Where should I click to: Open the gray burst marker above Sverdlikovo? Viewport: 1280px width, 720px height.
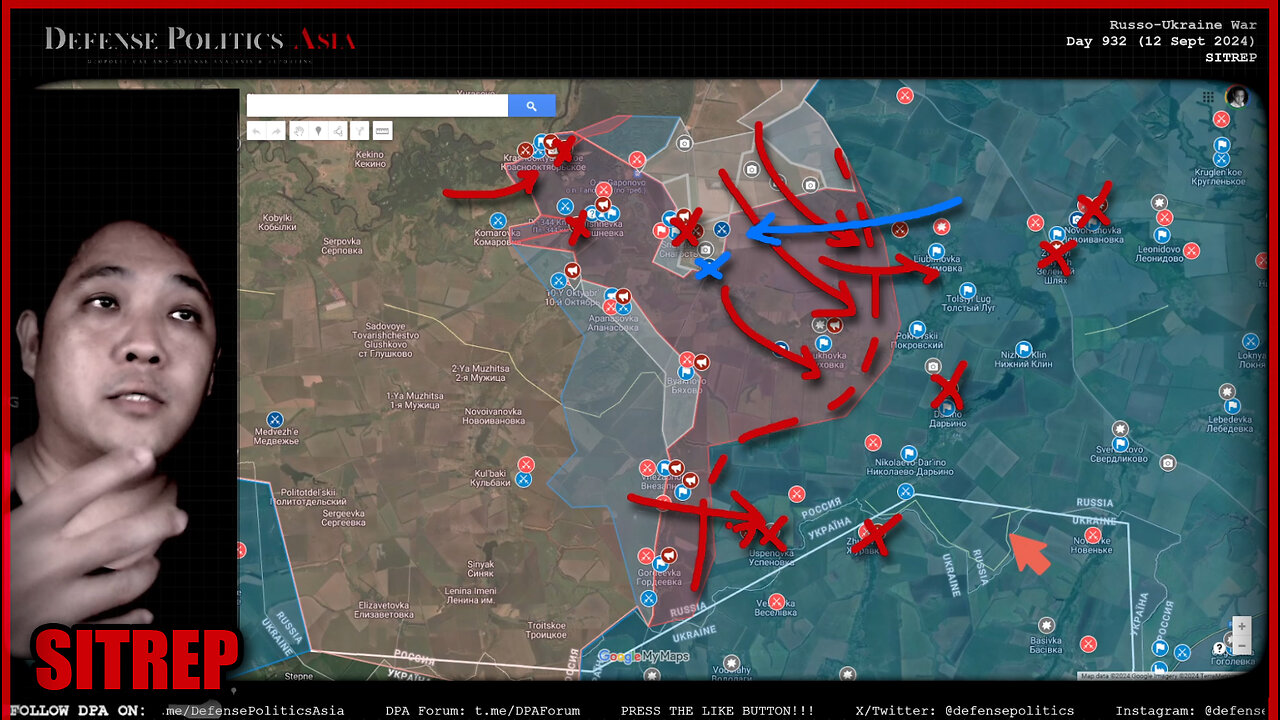pos(1121,428)
